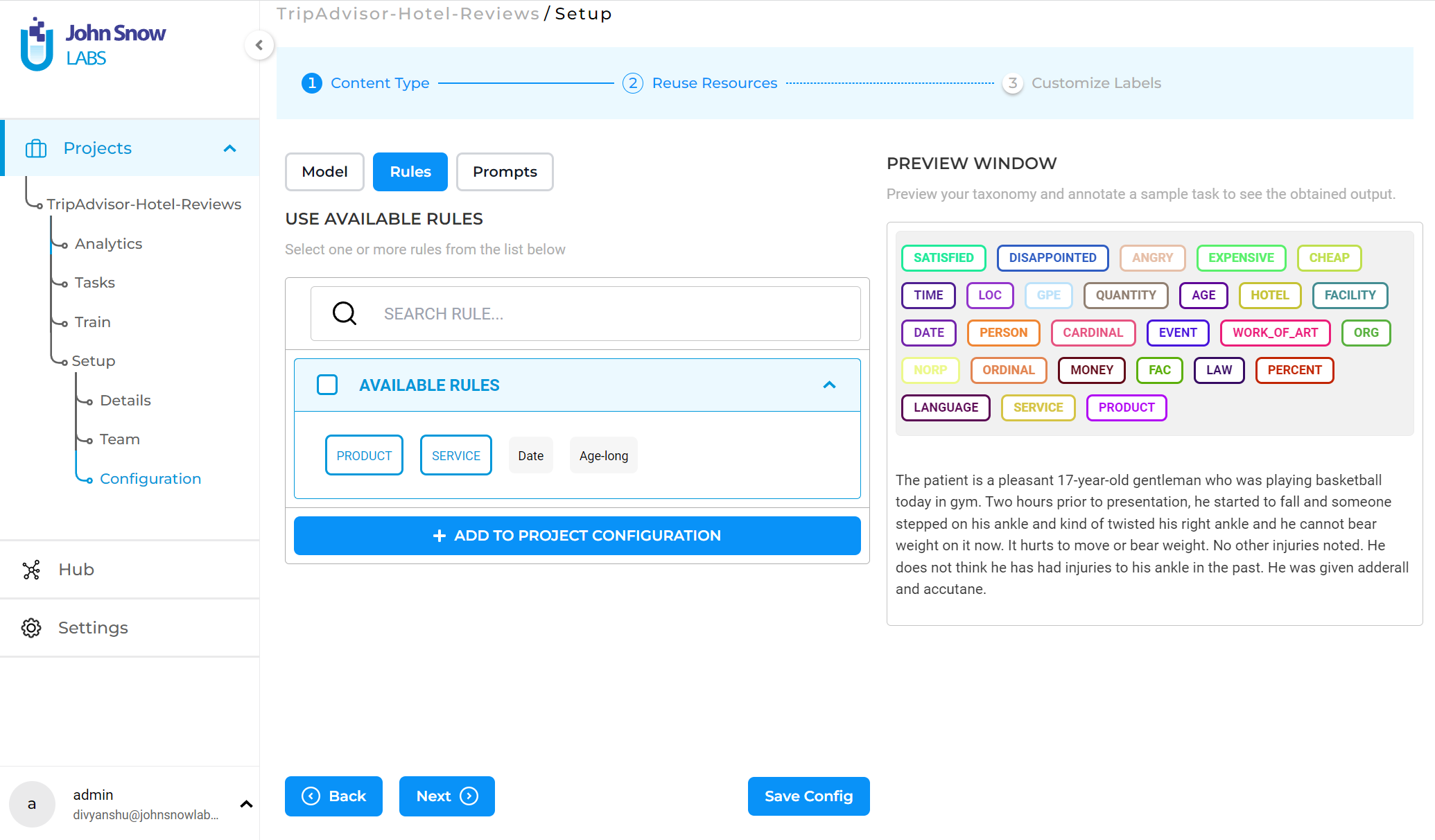Click the Search Rule input field

click(586, 313)
